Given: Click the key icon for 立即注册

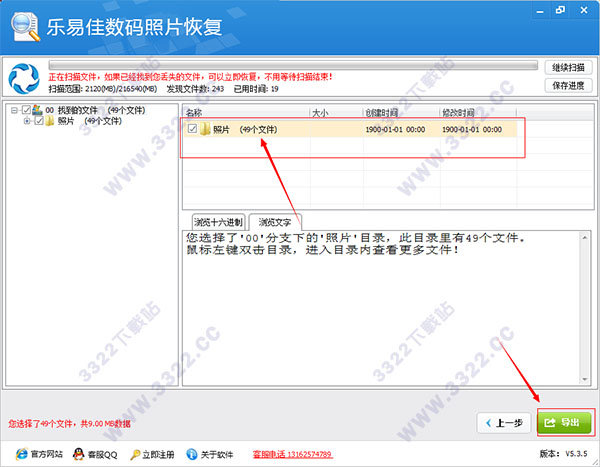Looking at the screenshot, I should (x=135, y=454).
